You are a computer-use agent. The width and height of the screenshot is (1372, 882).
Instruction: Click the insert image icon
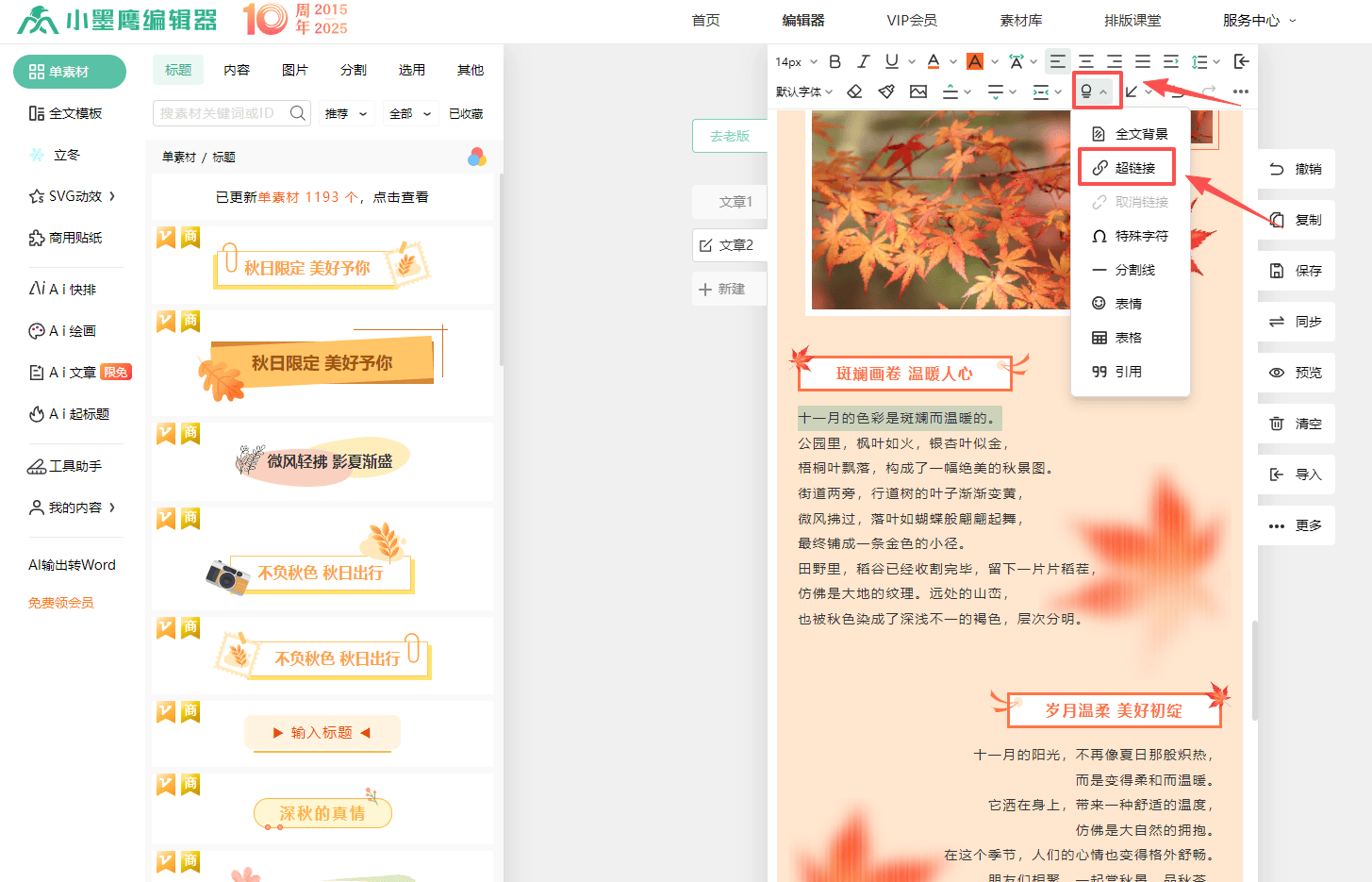(x=917, y=92)
